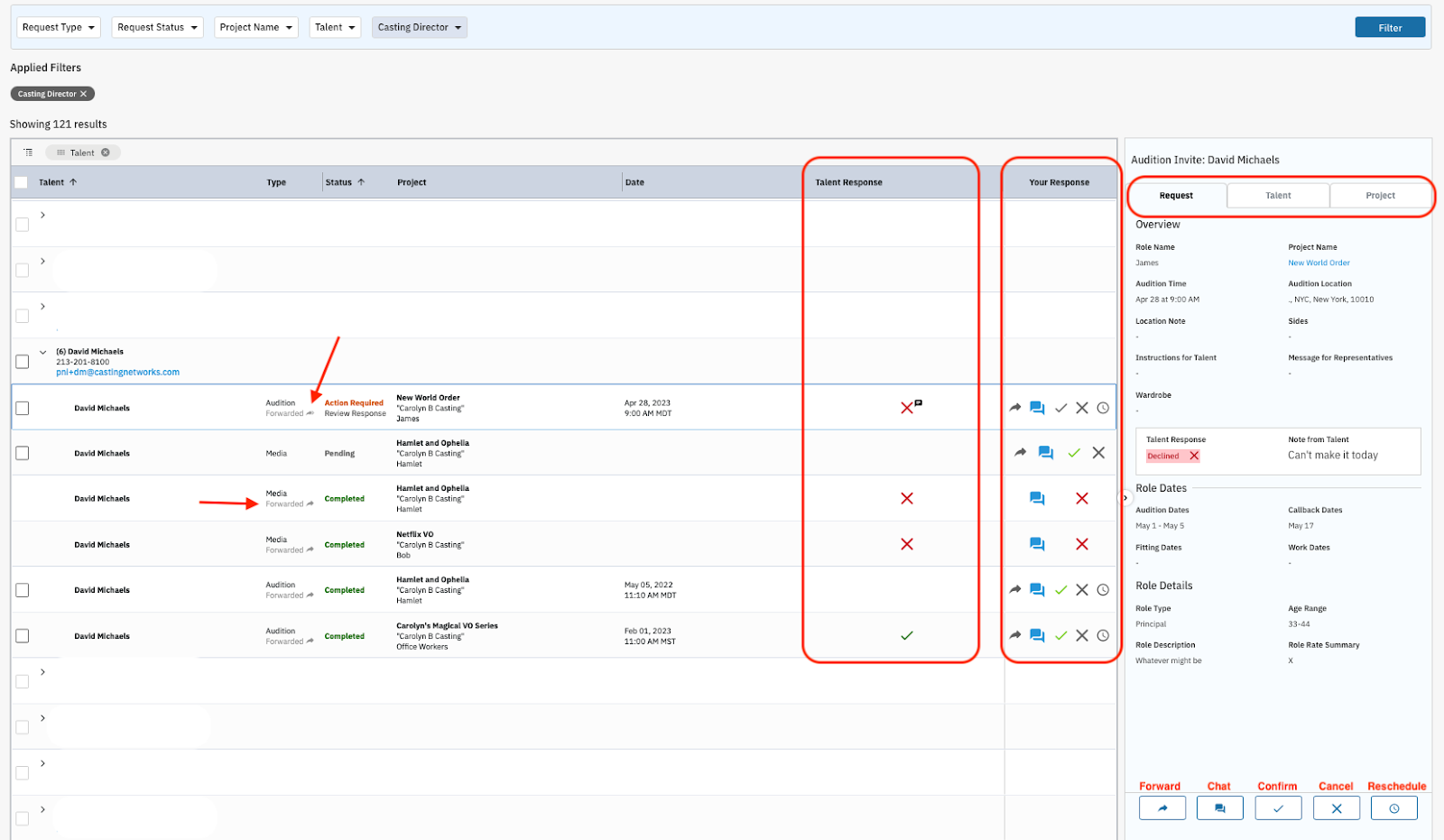Viewport: 1444px width, 840px height.
Task: Remove the Talent grouping chip
Action: 106,152
